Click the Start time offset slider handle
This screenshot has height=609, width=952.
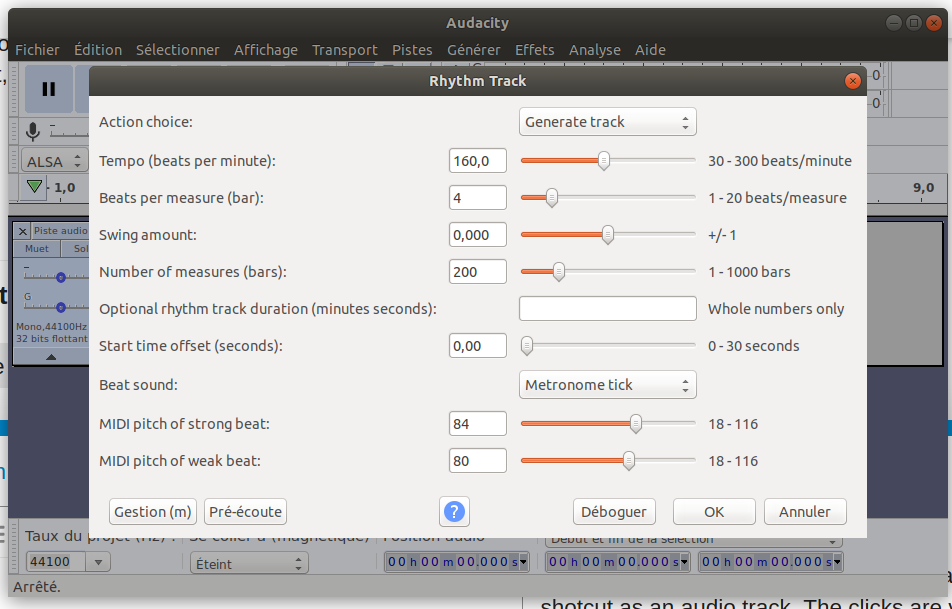(x=527, y=346)
